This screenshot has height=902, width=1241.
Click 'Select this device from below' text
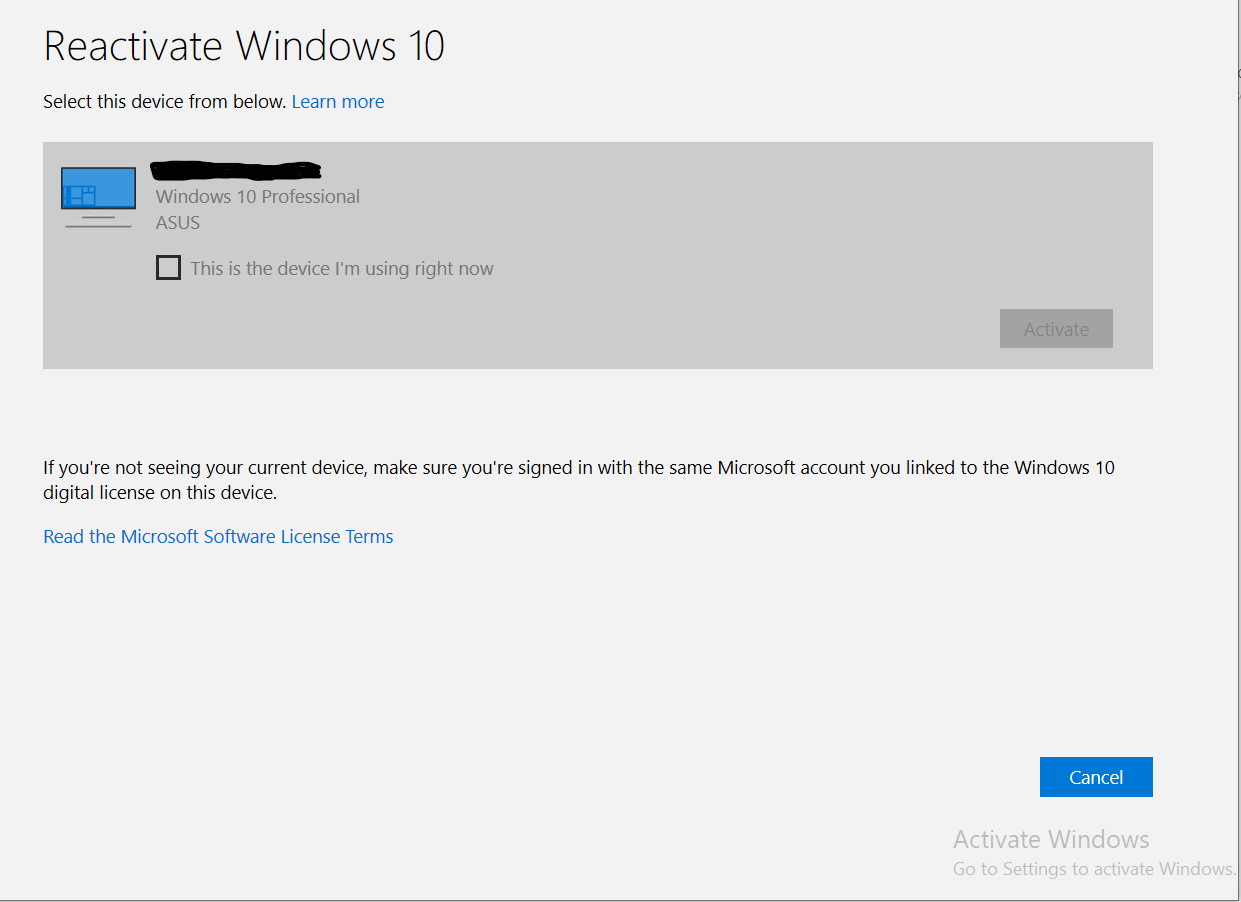pos(165,101)
